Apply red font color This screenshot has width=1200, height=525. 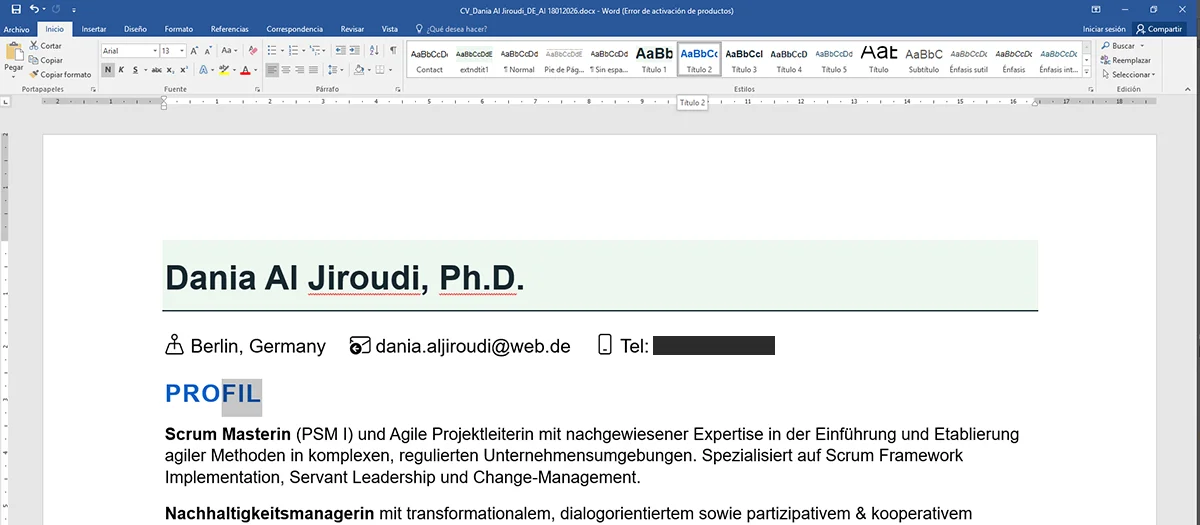(x=244, y=70)
